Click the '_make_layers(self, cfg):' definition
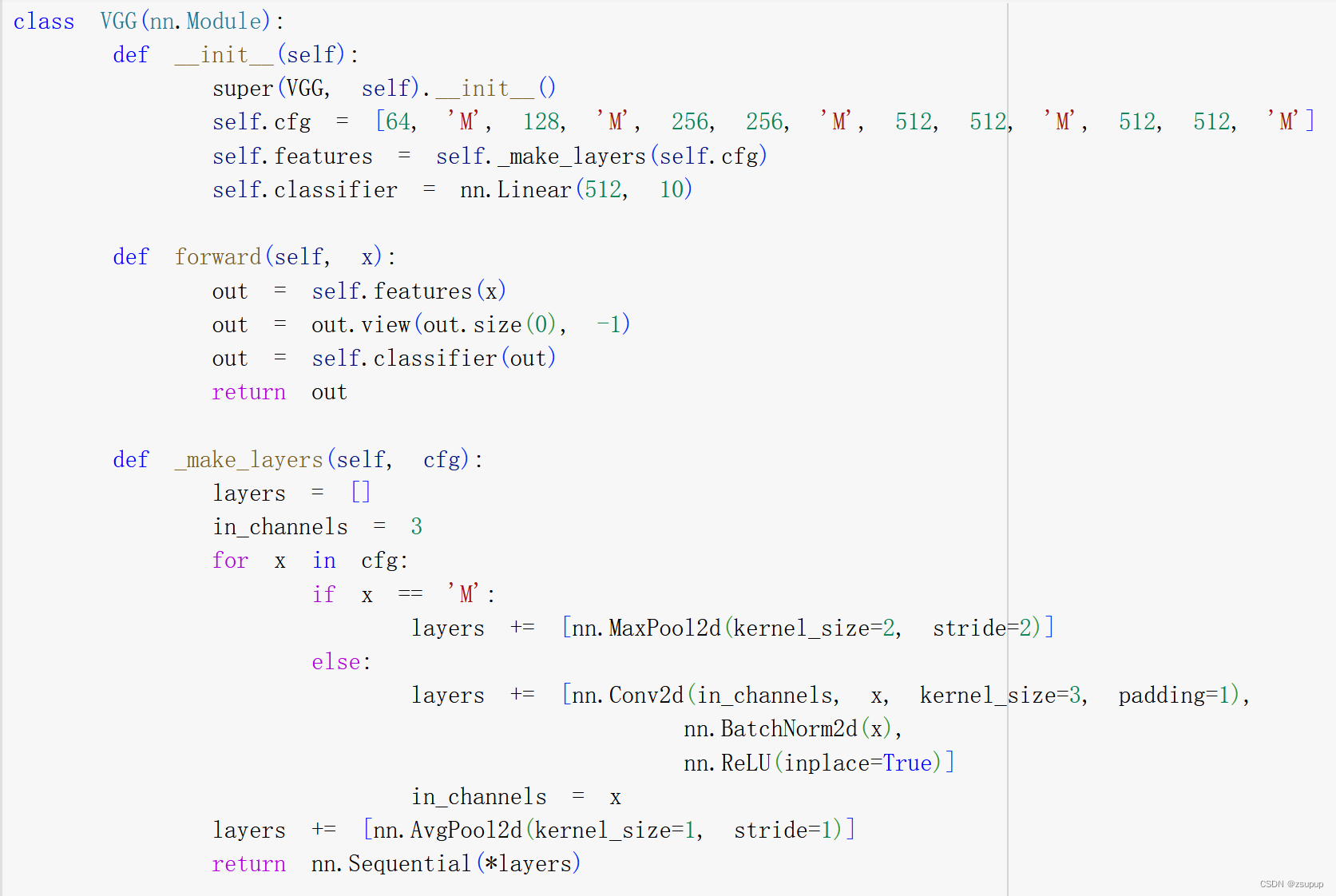Image resolution: width=1336 pixels, height=896 pixels. pyautogui.click(x=329, y=460)
